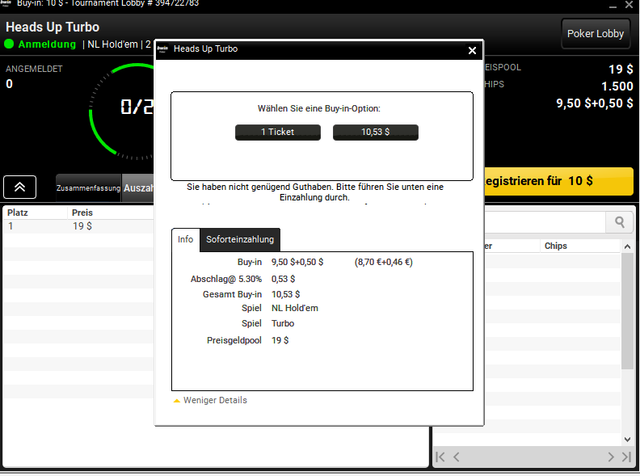640x476 pixels.
Task: Go to the Poker Lobby
Action: tap(596, 34)
